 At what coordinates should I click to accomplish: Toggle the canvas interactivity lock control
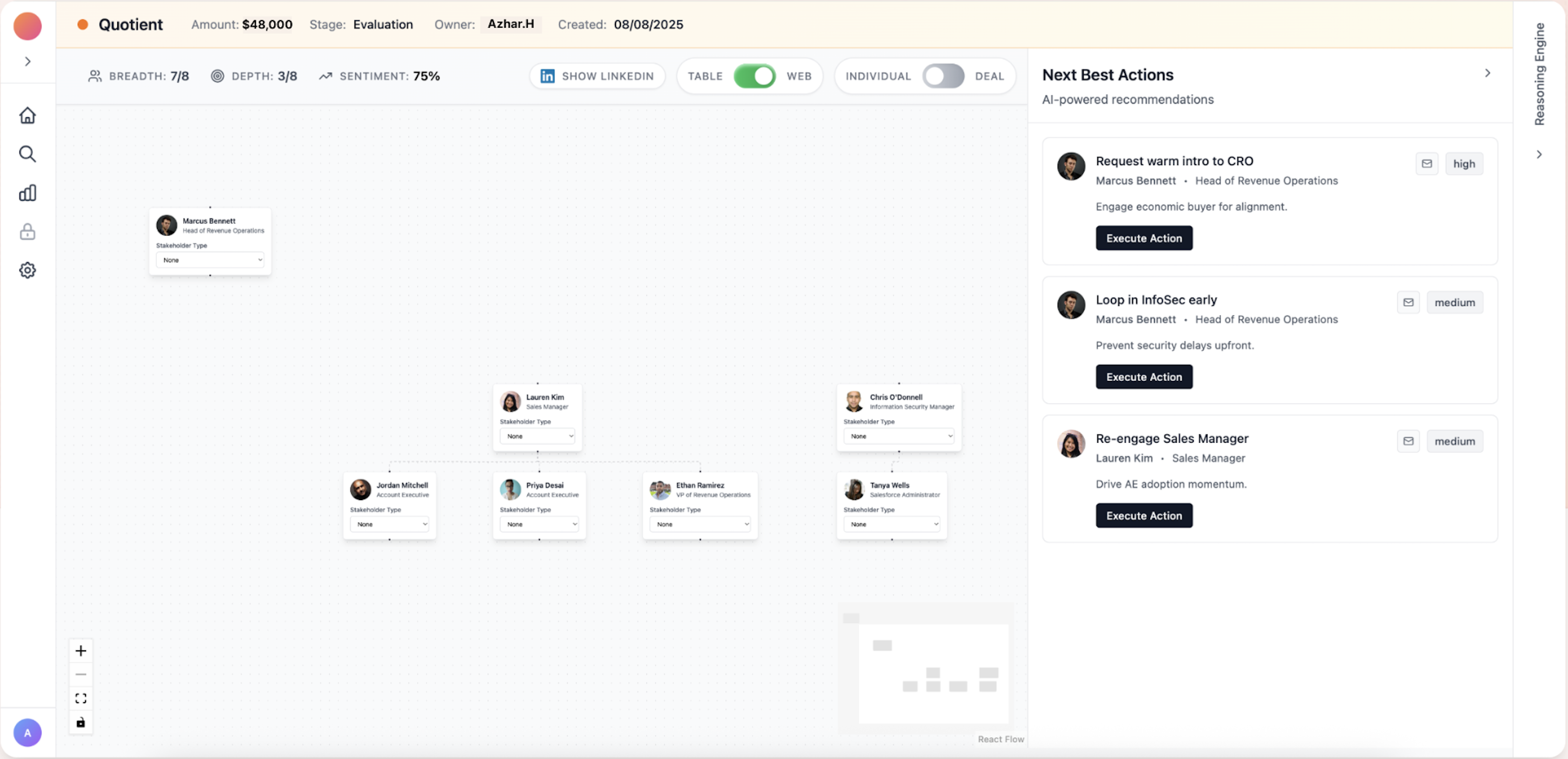coord(80,723)
